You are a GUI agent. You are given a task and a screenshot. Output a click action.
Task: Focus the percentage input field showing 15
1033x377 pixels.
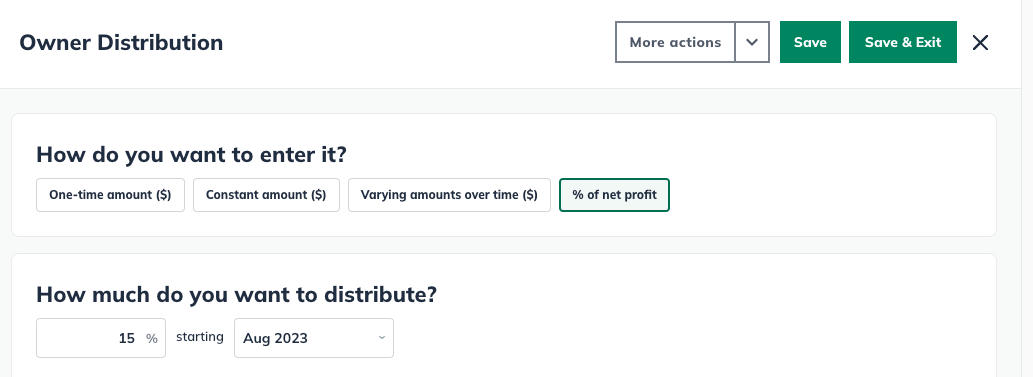pos(101,338)
